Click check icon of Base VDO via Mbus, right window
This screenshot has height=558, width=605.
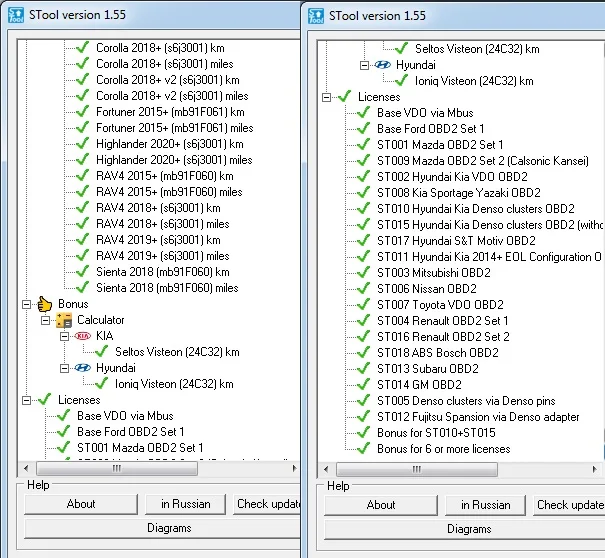tap(363, 112)
